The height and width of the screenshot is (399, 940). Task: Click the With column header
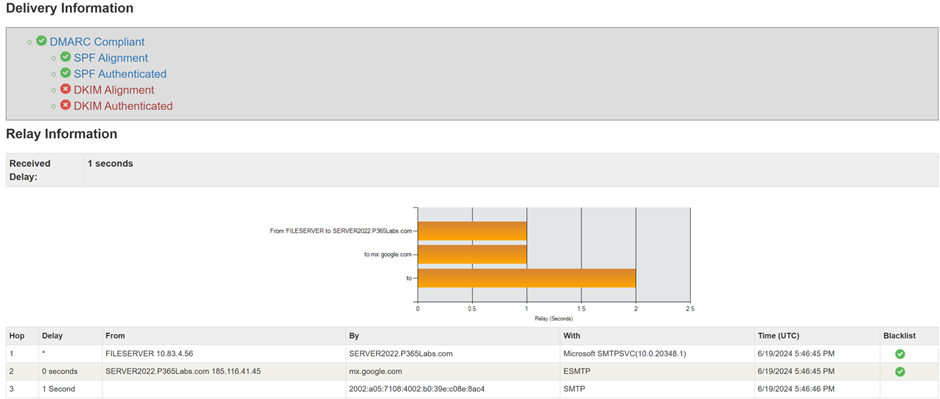tap(657, 336)
